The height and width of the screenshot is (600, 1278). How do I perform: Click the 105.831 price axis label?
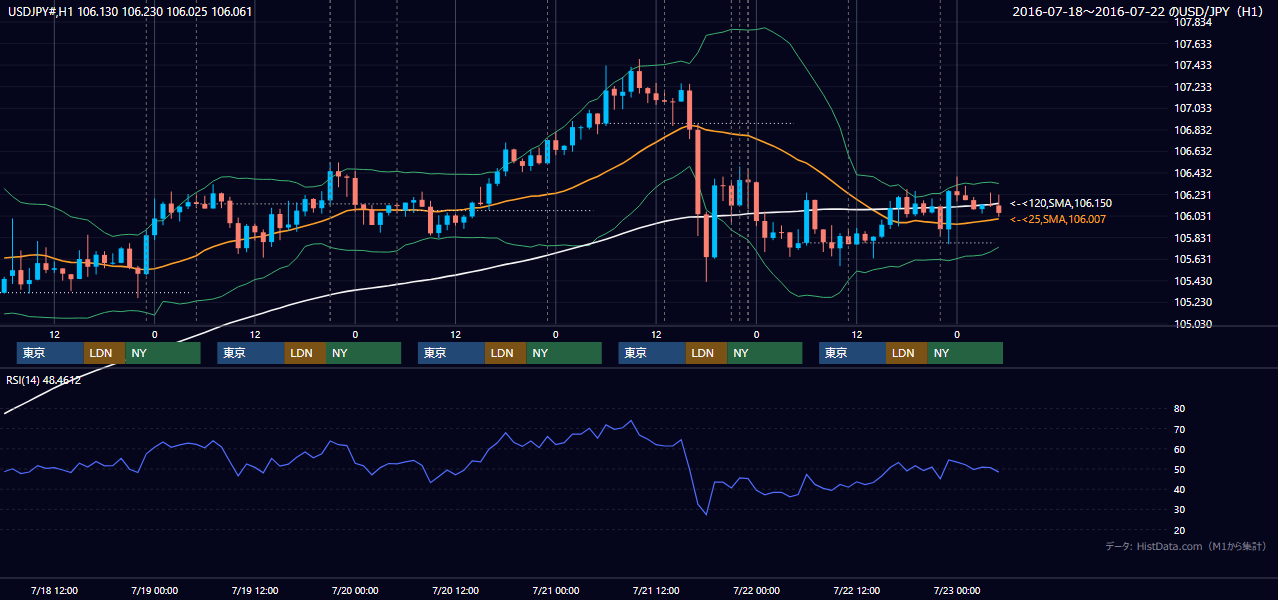(x=1195, y=238)
